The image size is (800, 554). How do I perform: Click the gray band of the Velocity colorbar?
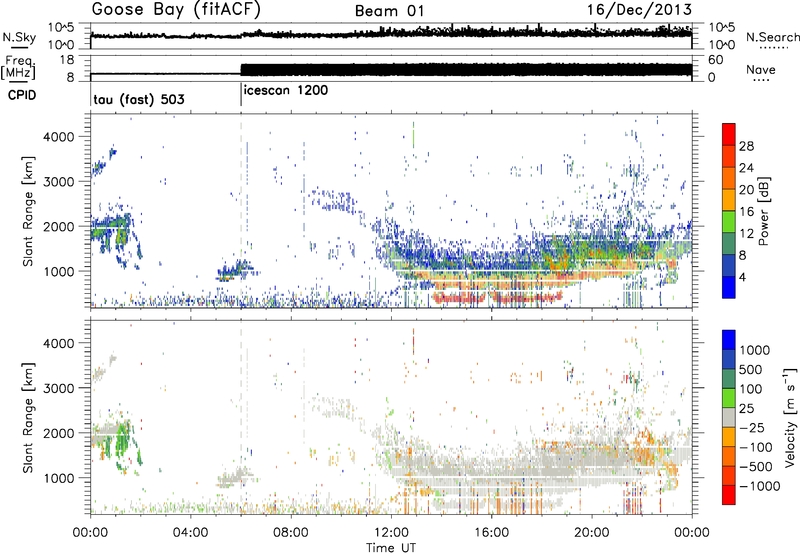pyautogui.click(x=729, y=417)
